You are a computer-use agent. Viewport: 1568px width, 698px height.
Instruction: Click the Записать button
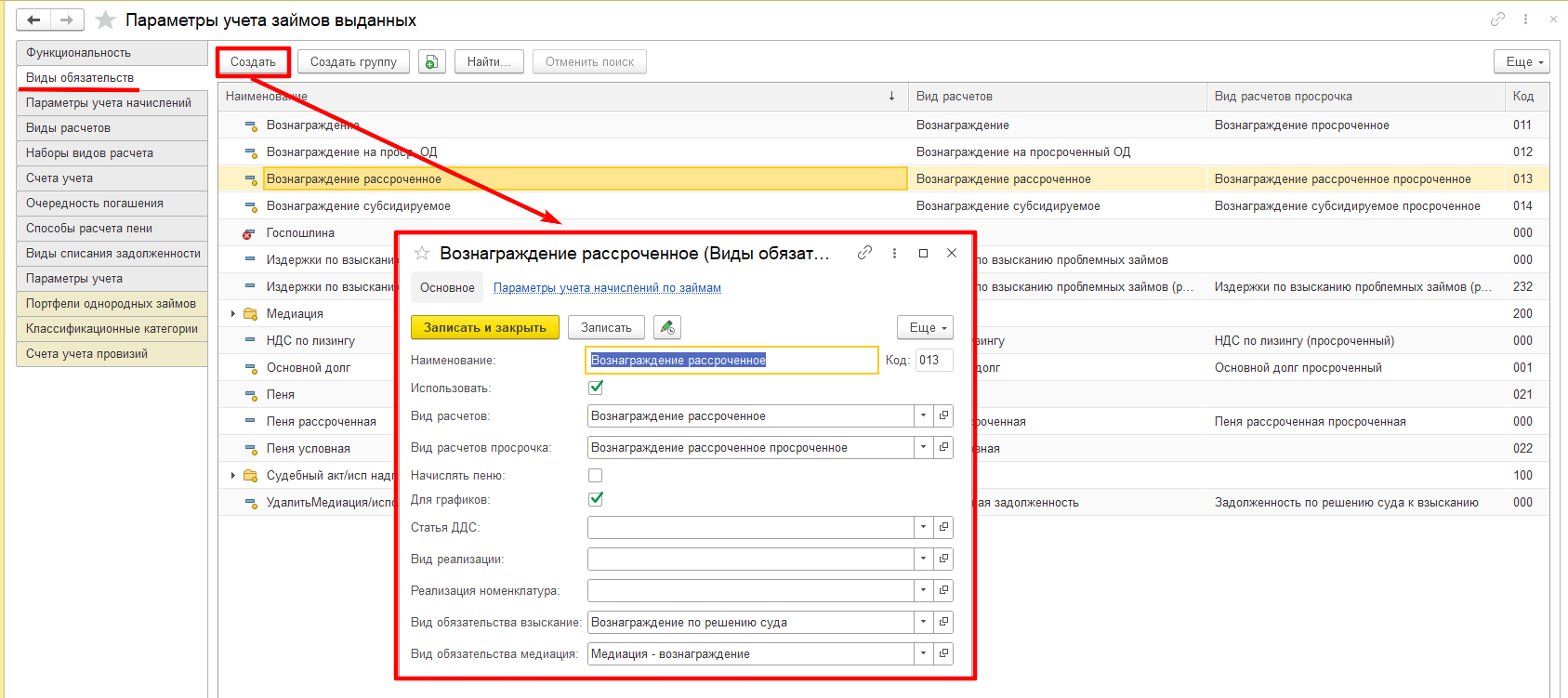click(x=606, y=327)
